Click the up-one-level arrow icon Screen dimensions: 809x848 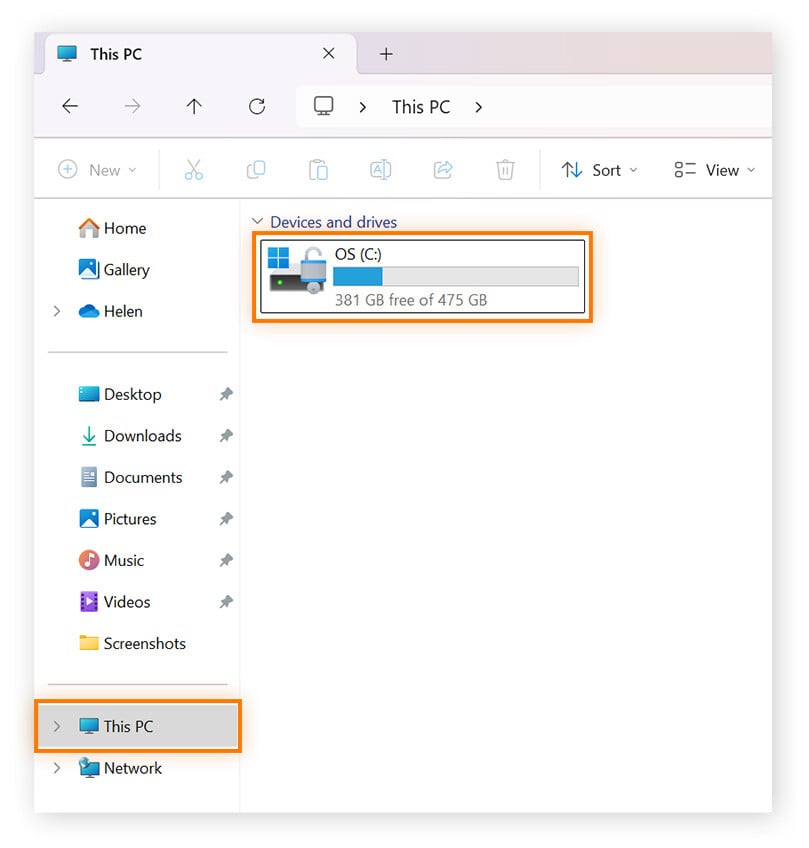194,106
